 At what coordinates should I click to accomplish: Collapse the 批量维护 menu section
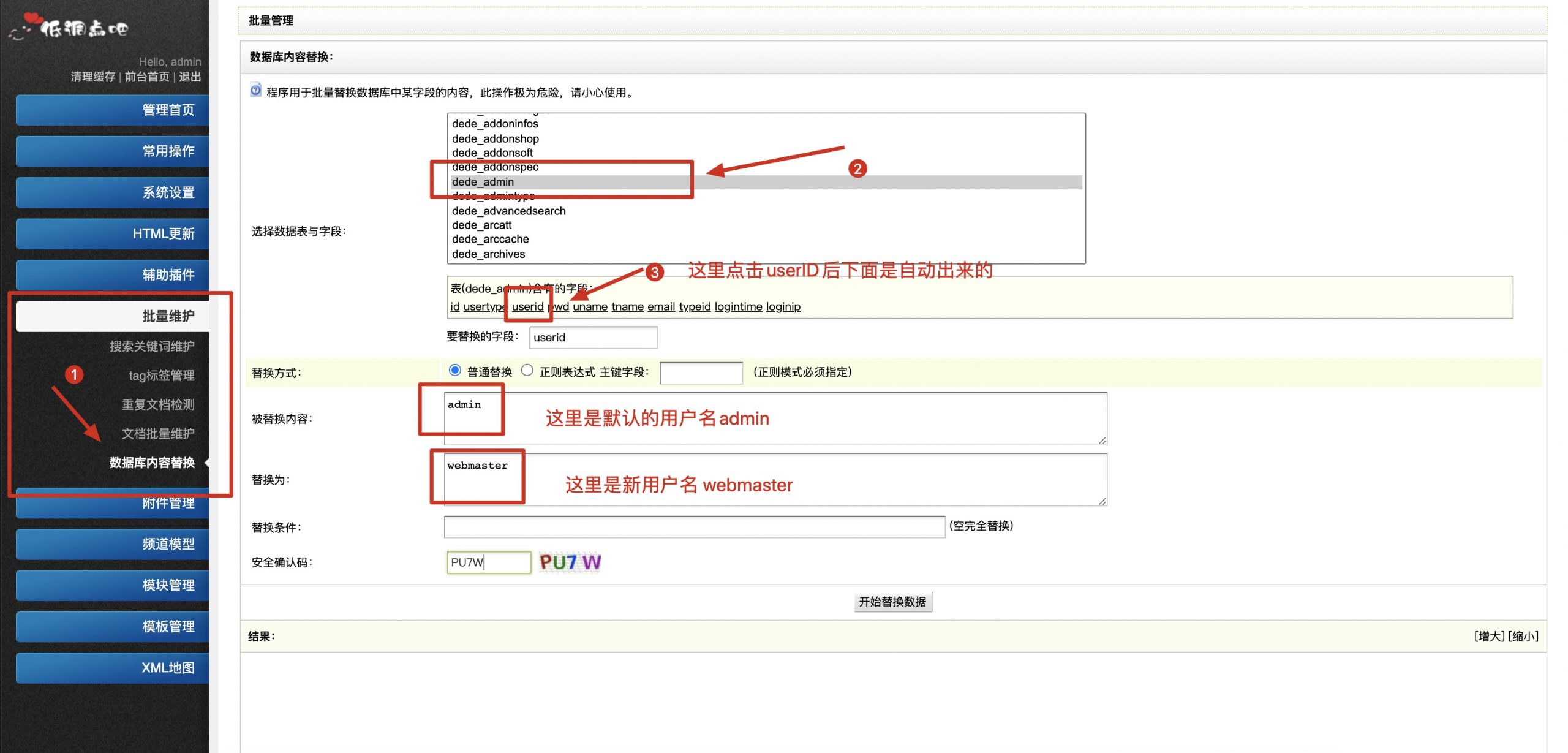point(112,316)
